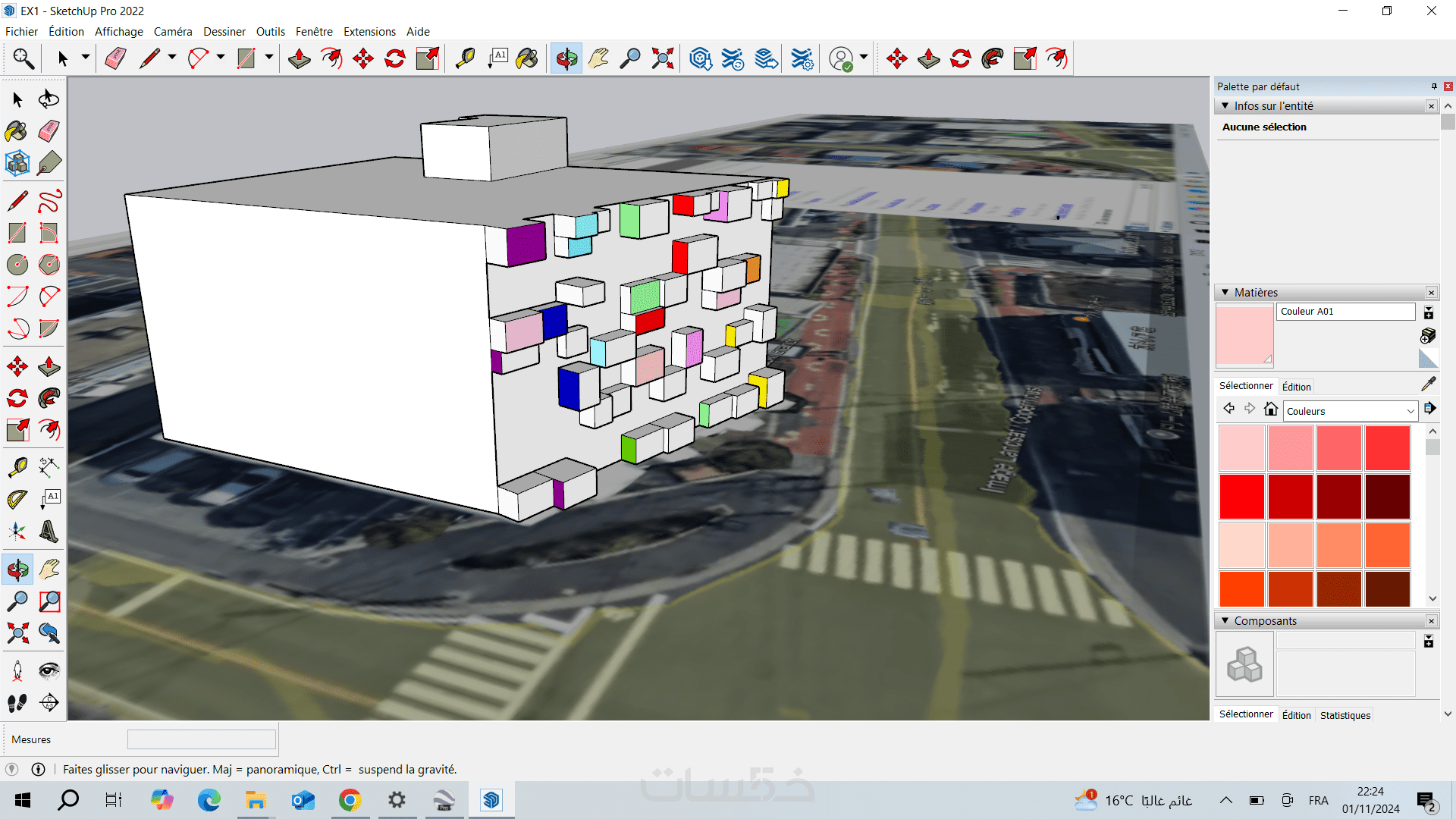Viewport: 1456px width, 819px height.
Task: Open the Caméra menu
Action: pyautogui.click(x=173, y=32)
